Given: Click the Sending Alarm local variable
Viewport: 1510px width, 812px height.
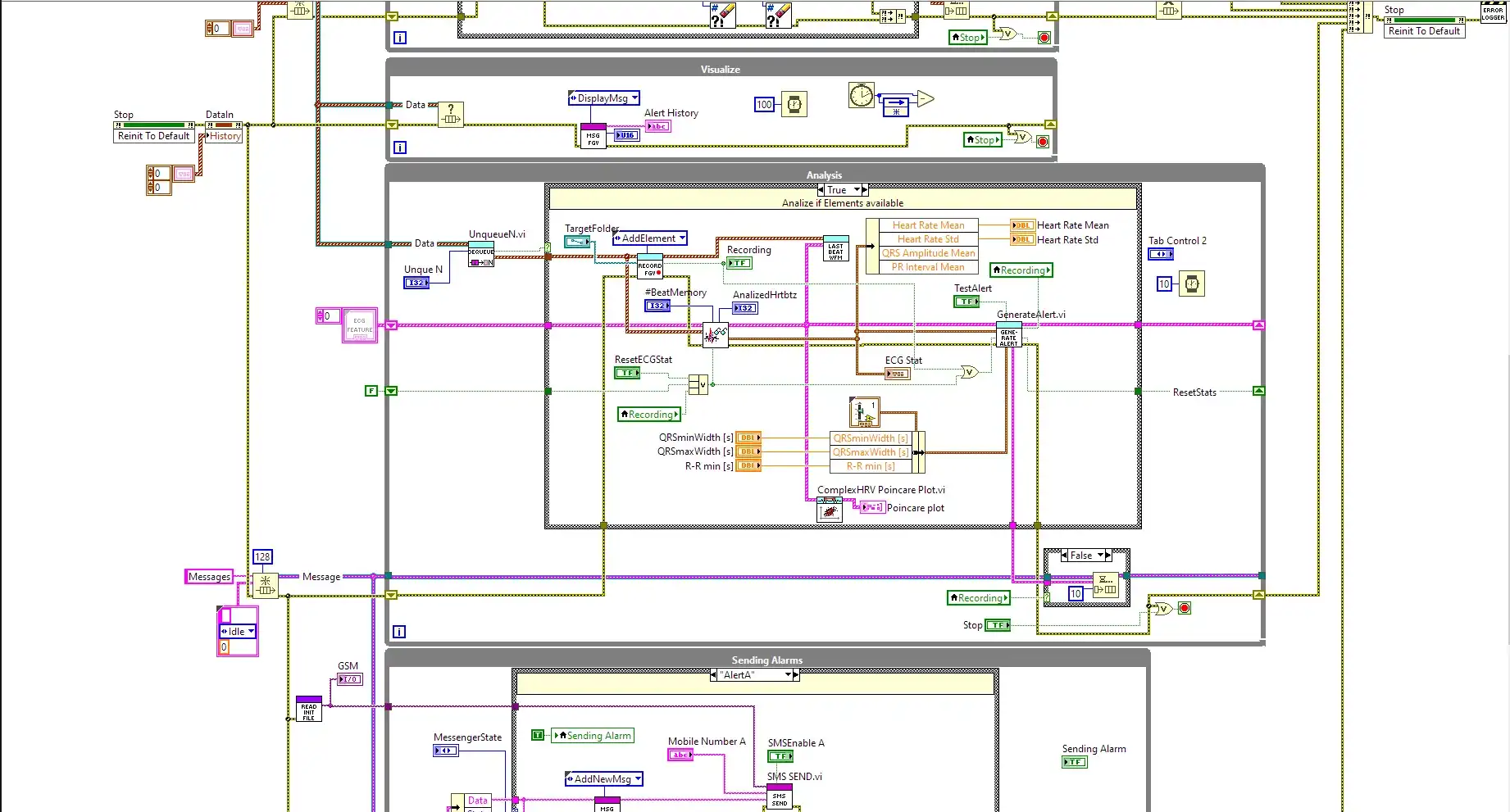Looking at the screenshot, I should tap(594, 736).
